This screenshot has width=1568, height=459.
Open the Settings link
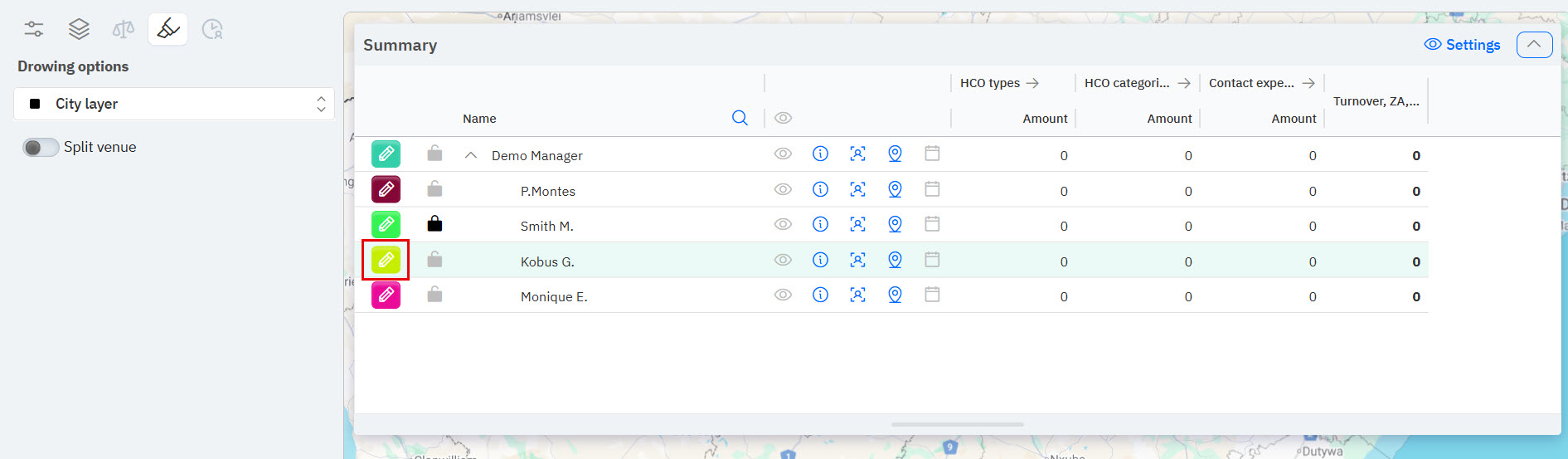[x=1462, y=45]
